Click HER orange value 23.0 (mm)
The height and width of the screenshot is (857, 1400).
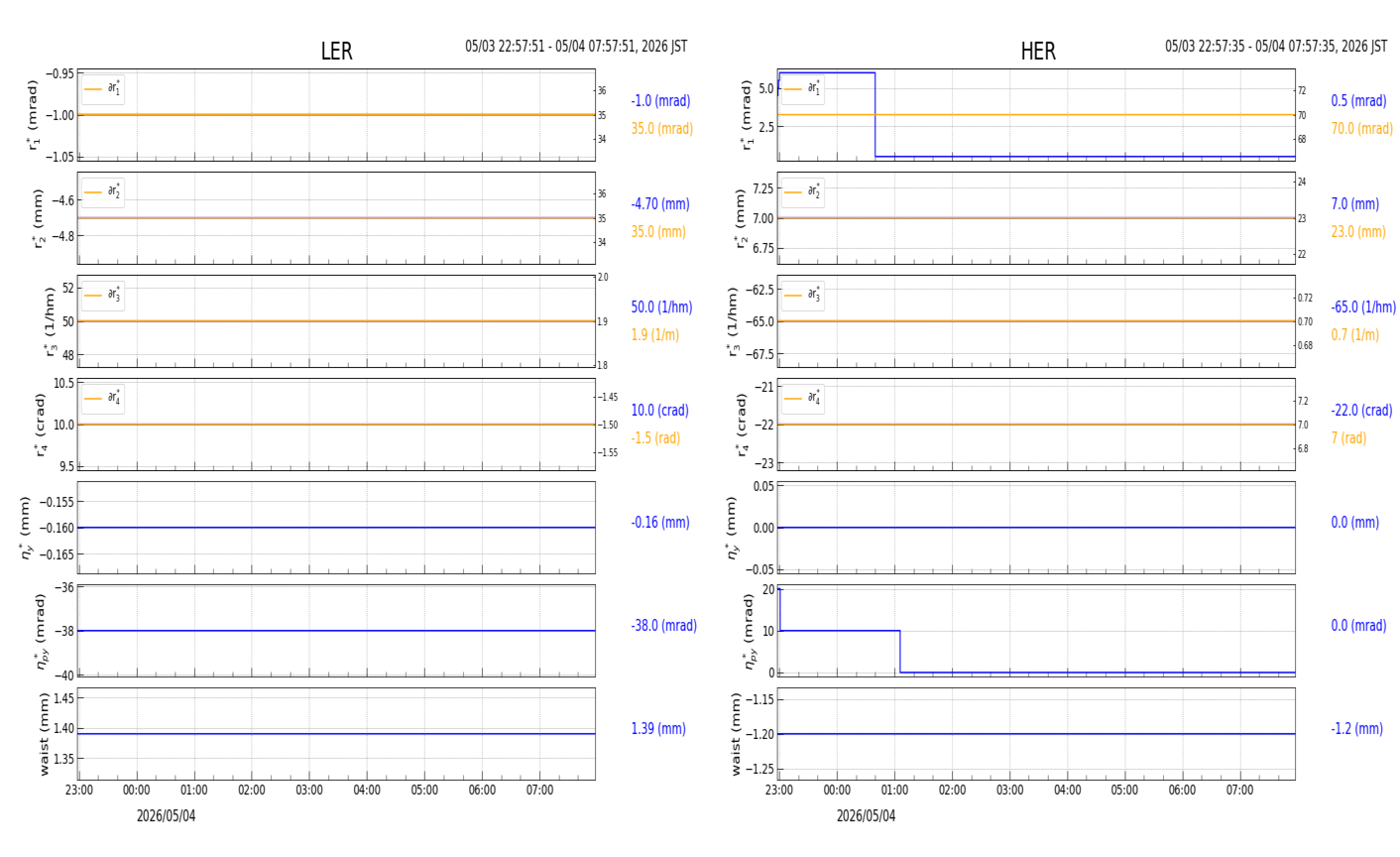coord(1358,232)
